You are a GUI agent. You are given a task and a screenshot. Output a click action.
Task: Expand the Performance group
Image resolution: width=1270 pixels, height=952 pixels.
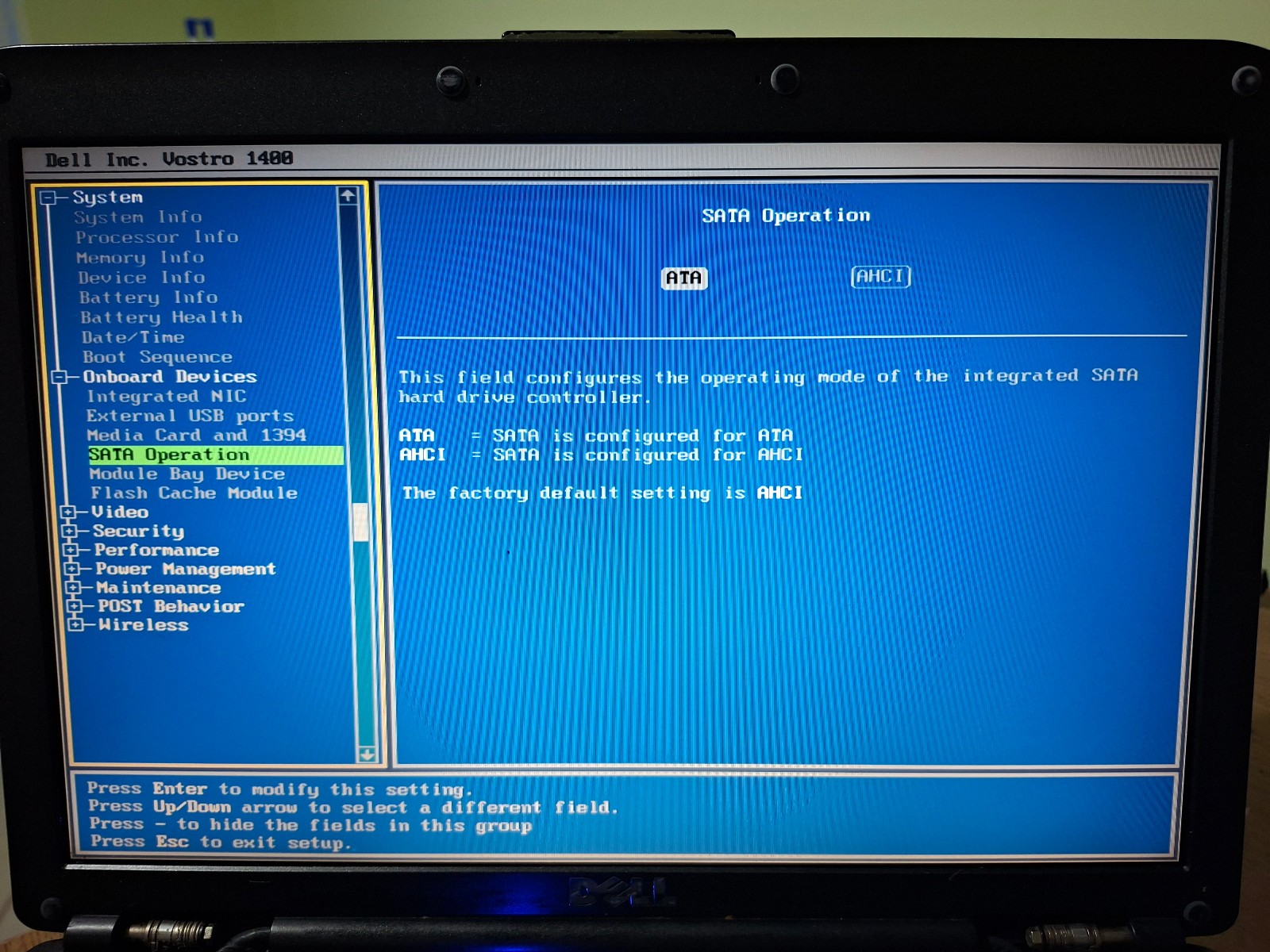pos(71,550)
